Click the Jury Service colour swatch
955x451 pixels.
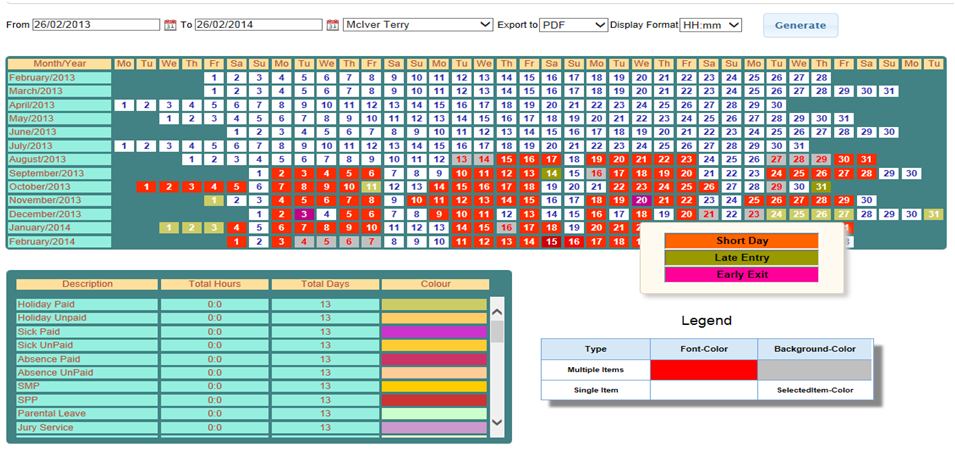(x=433, y=428)
